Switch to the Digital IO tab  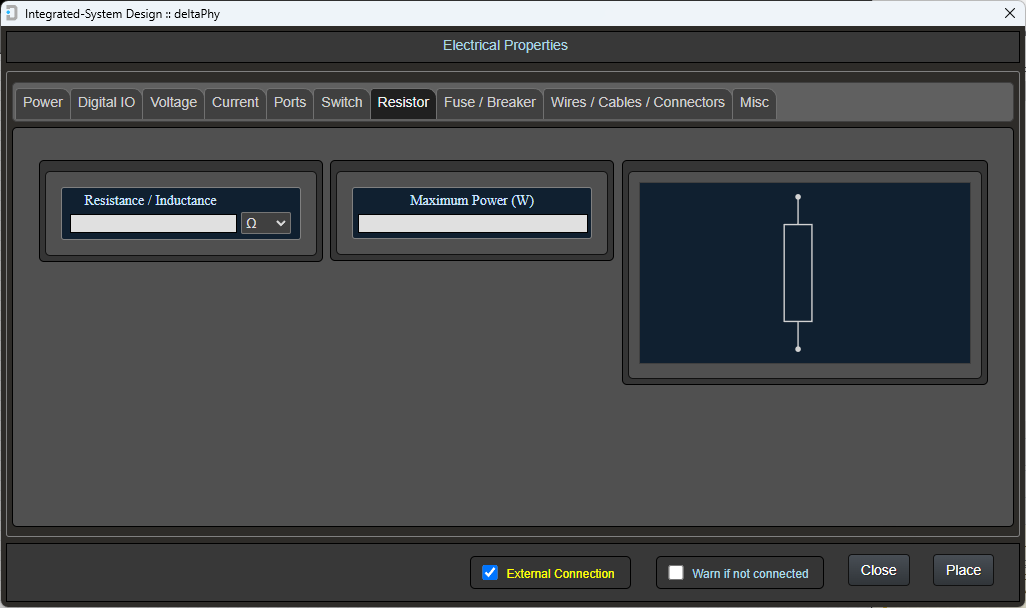tap(106, 103)
